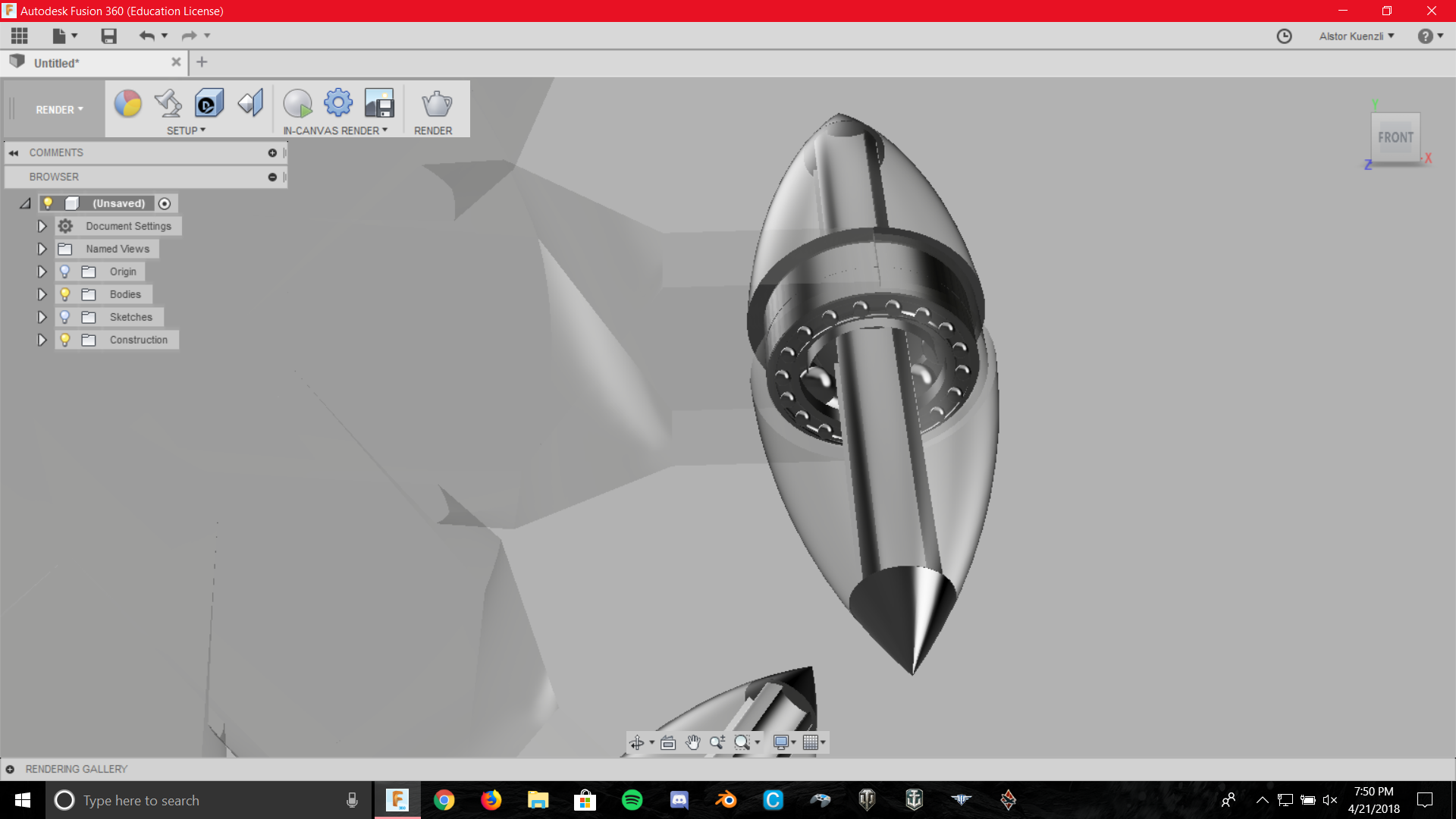Select the Orbit navigation tool
The height and width of the screenshot is (819, 1456).
[637, 742]
